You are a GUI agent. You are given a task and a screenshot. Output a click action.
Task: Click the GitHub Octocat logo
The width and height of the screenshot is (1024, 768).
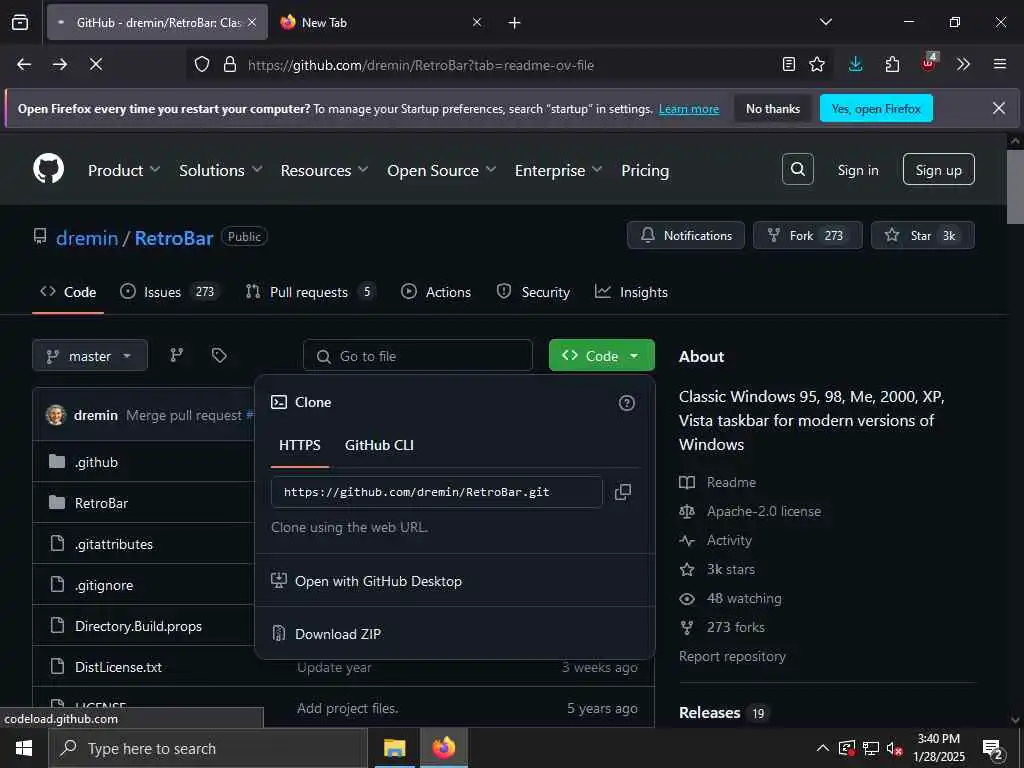click(x=48, y=169)
